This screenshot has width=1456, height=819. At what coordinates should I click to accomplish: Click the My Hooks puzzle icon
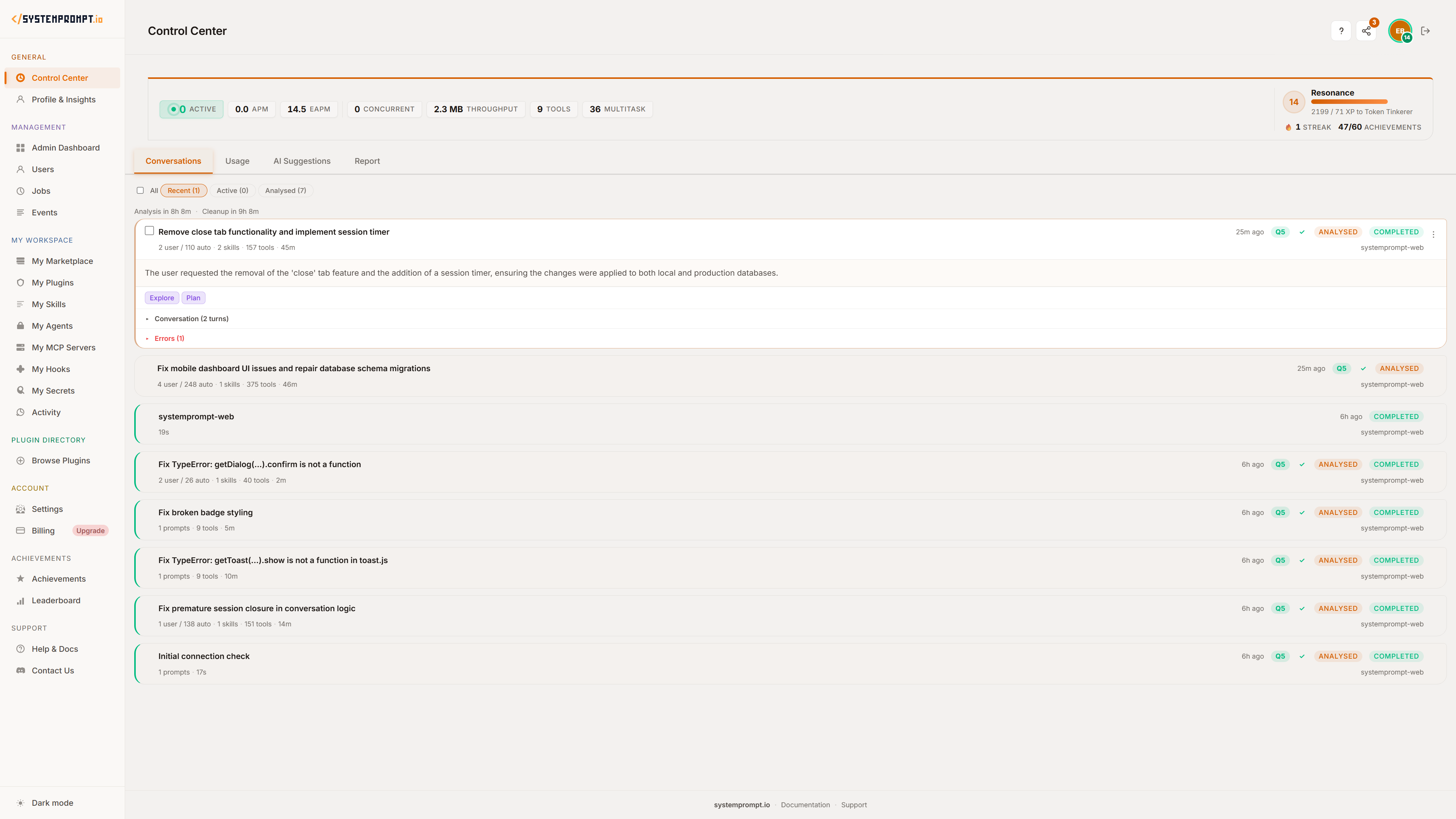pos(20,369)
